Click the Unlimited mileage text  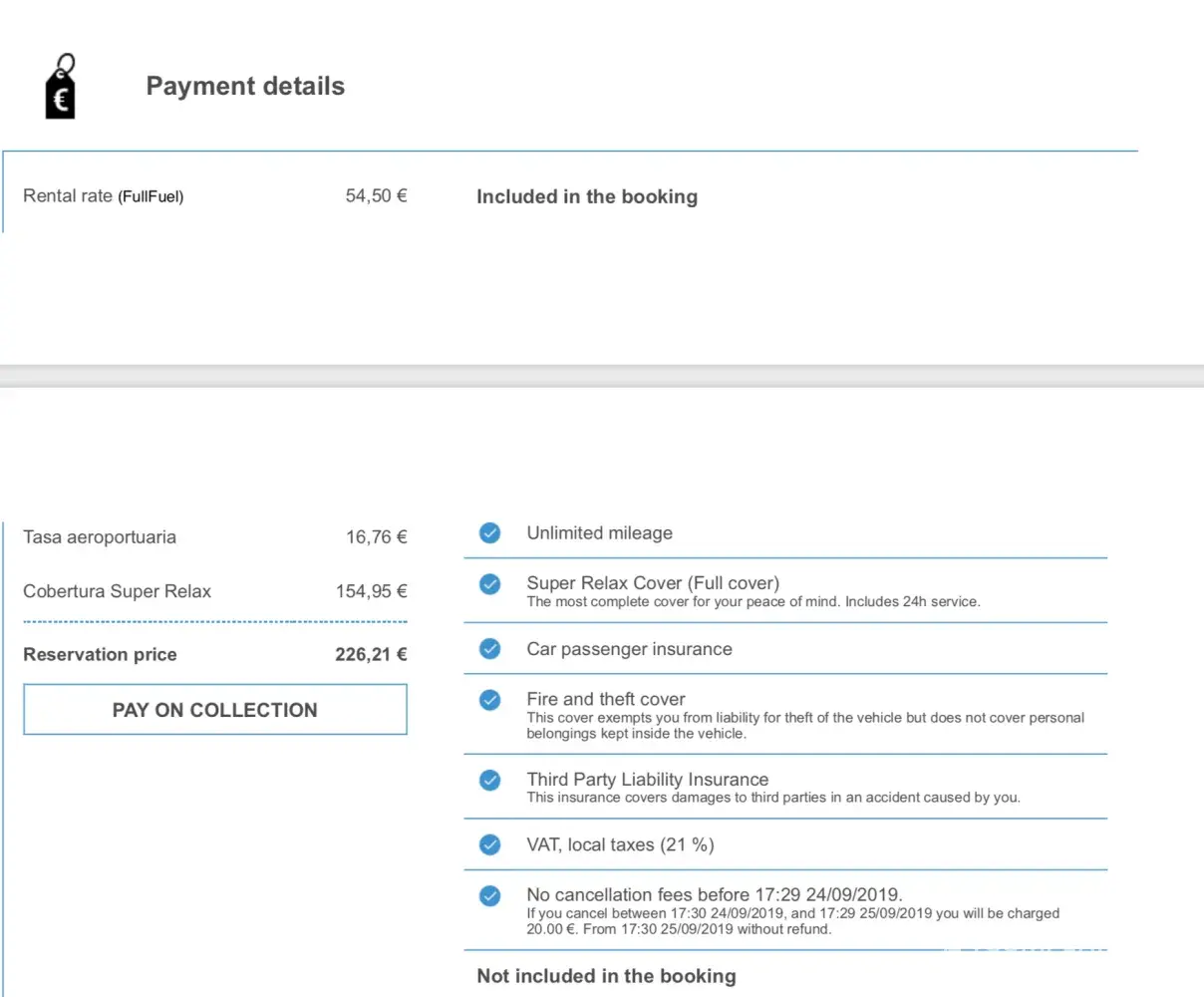(599, 533)
